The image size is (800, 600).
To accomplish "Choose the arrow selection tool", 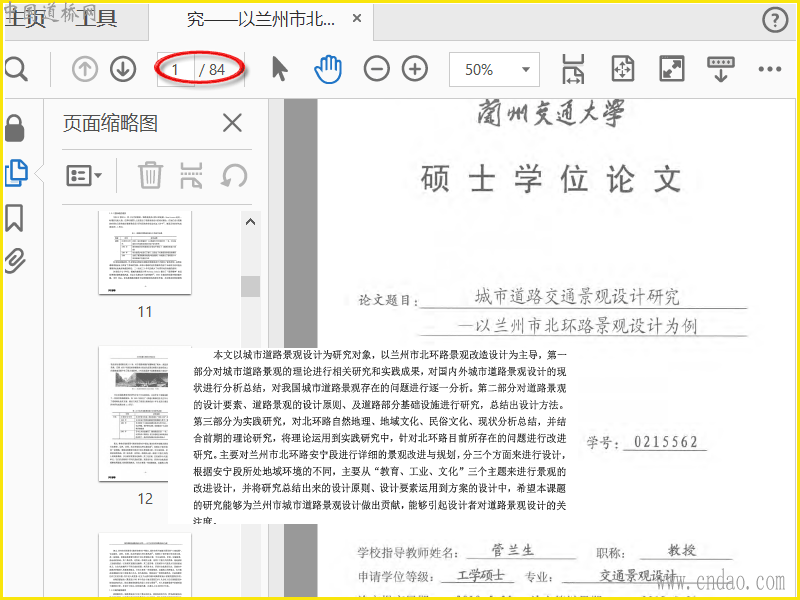I will point(280,69).
